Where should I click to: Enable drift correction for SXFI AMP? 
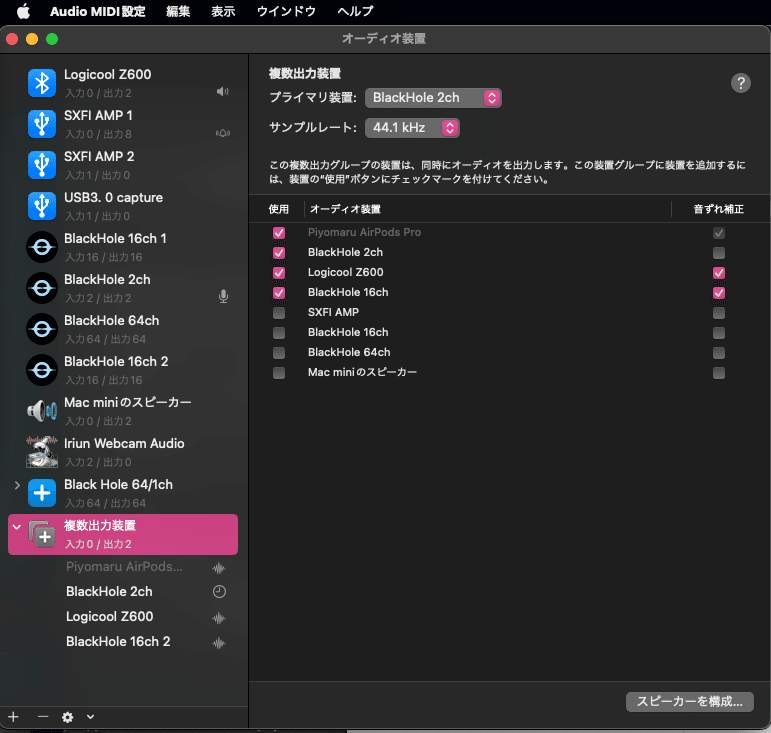point(719,313)
